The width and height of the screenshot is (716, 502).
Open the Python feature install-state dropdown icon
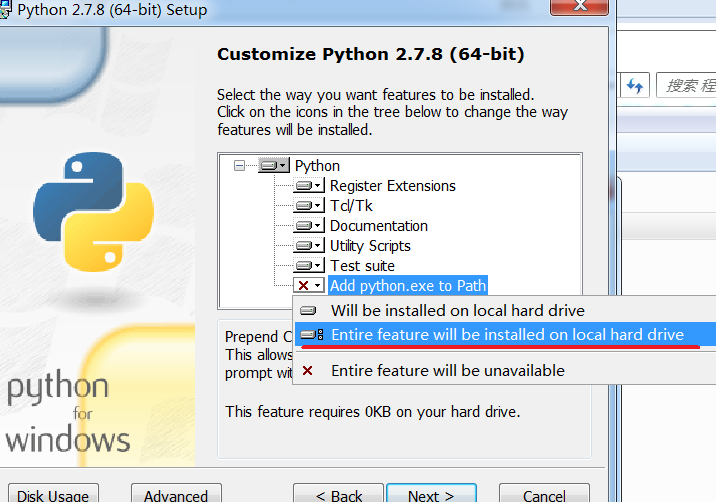click(274, 165)
